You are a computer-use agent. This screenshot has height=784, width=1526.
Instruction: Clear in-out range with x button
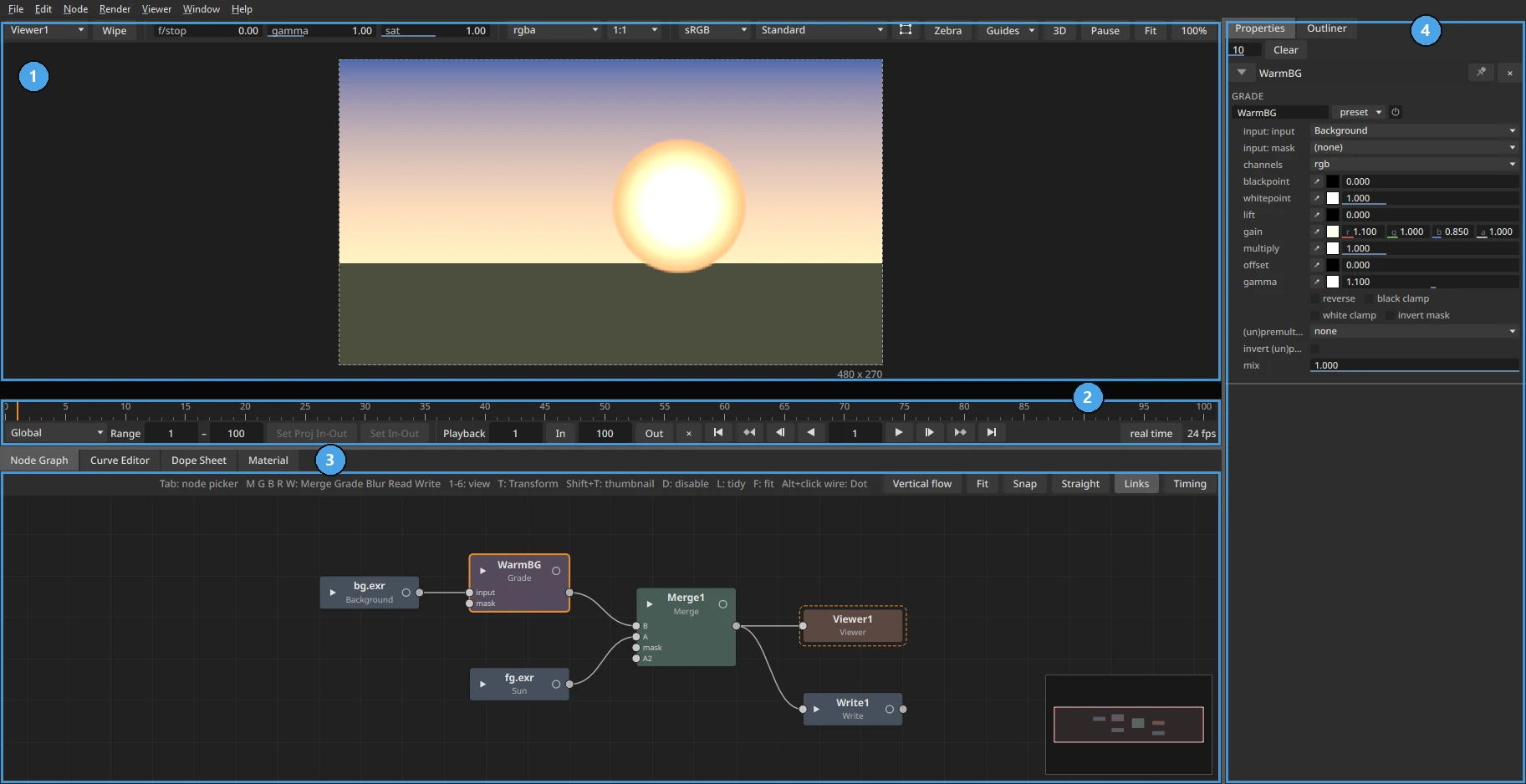[x=688, y=434]
